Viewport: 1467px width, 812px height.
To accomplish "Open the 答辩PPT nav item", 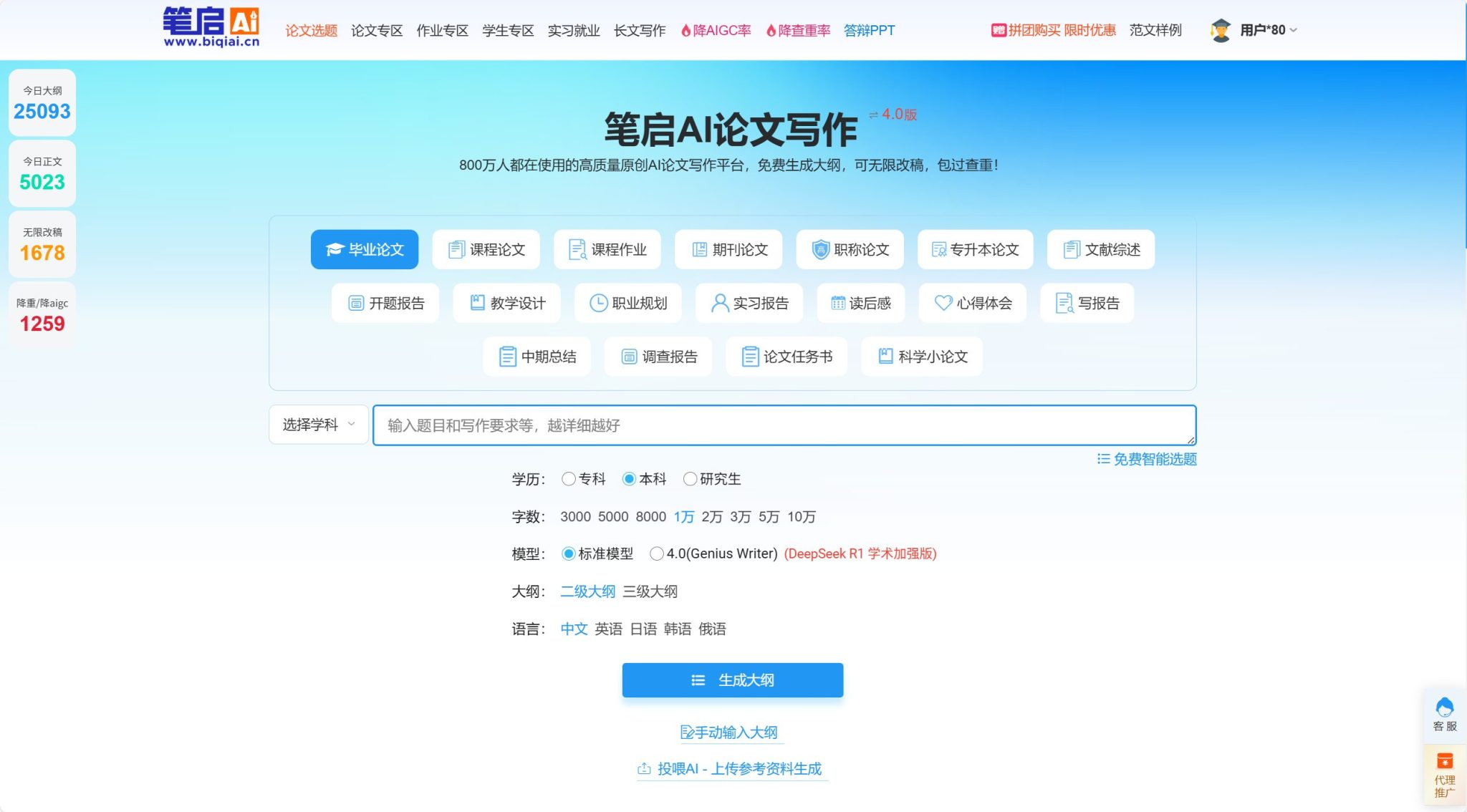I will pyautogui.click(x=870, y=30).
